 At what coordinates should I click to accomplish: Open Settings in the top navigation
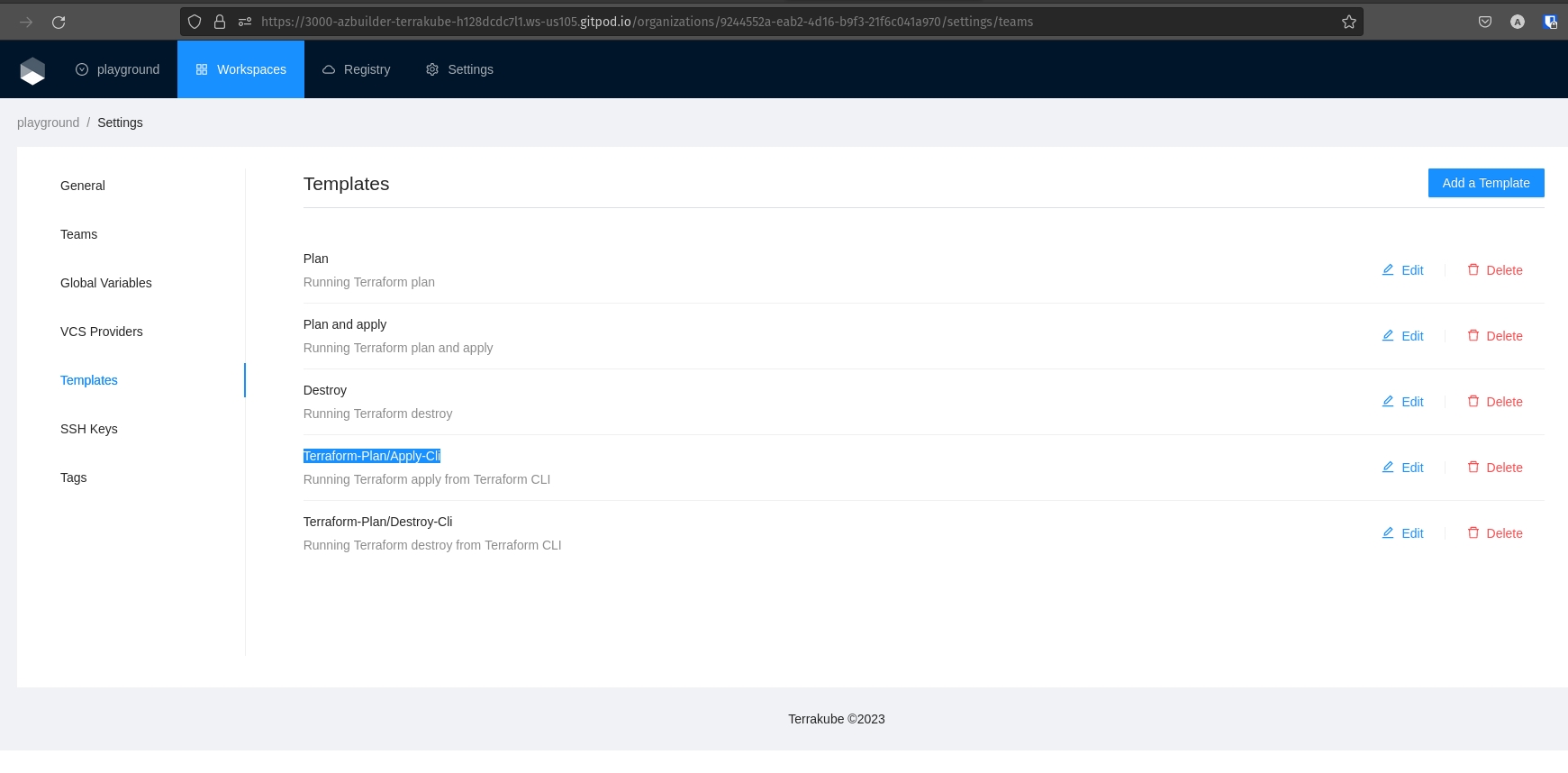point(459,69)
